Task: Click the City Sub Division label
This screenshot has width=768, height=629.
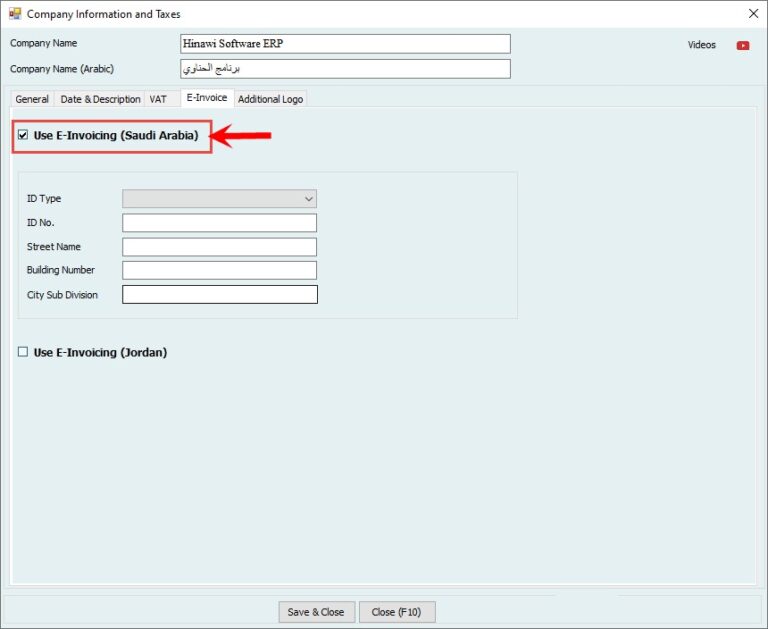Action: point(62,295)
